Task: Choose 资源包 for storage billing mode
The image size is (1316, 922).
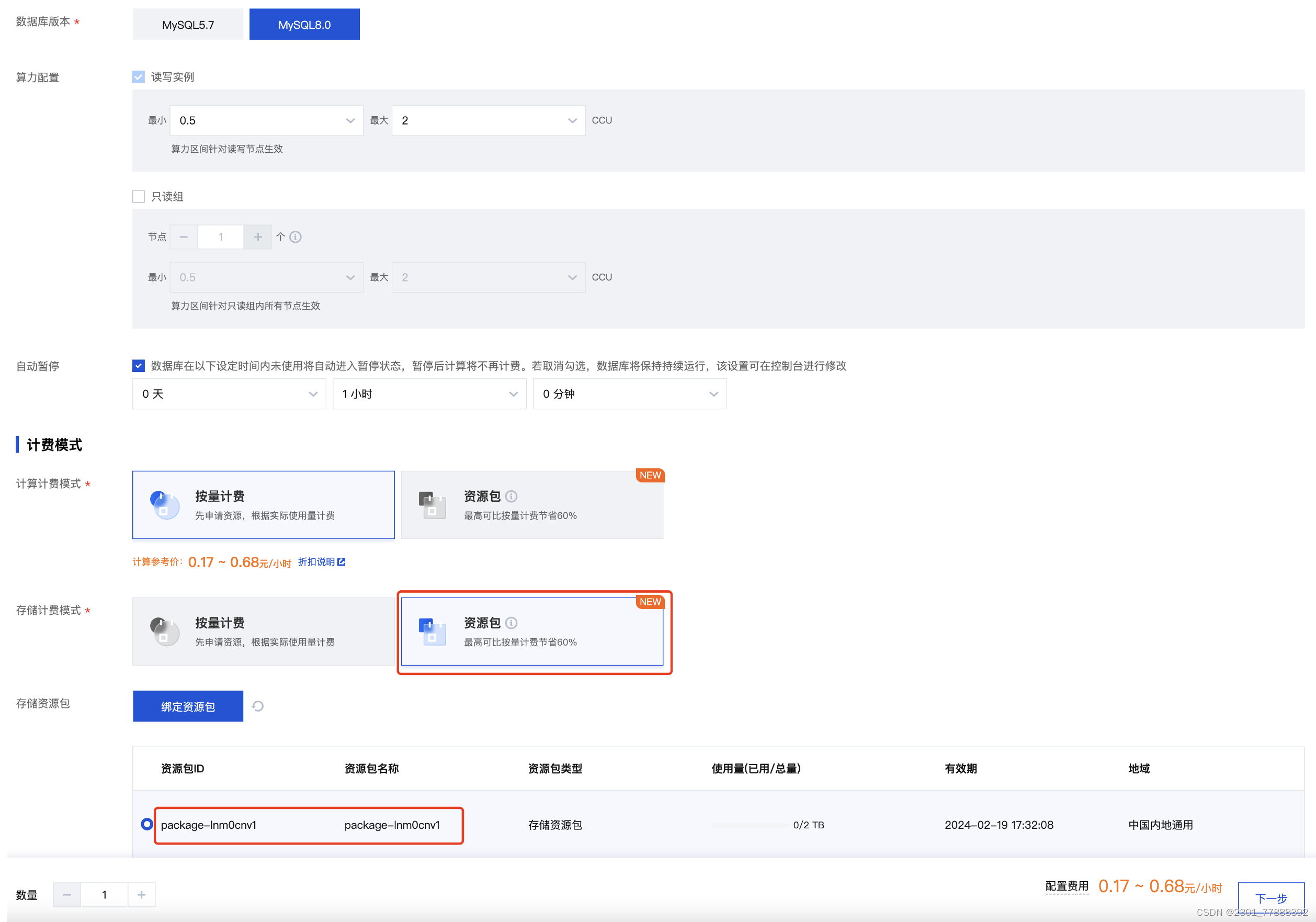Action: 532,632
